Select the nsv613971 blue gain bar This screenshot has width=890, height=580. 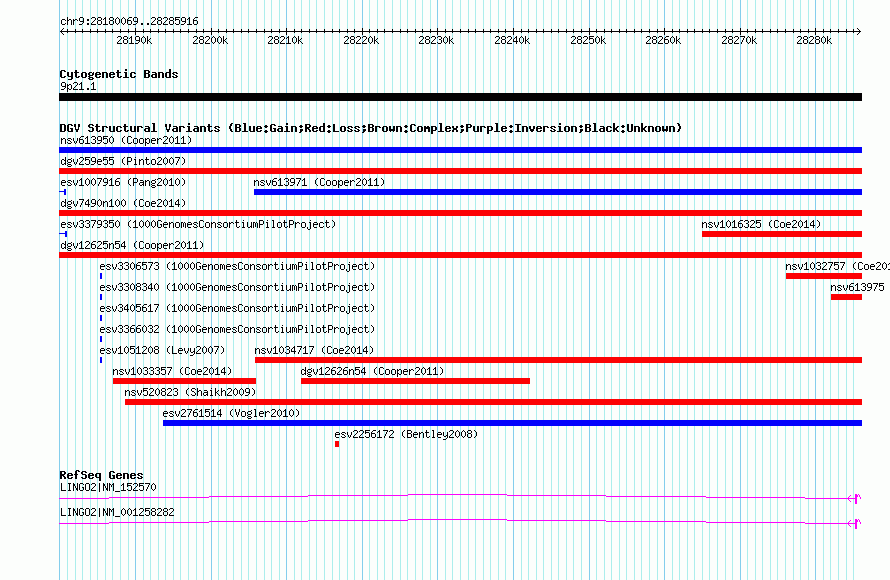pyautogui.click(x=558, y=192)
